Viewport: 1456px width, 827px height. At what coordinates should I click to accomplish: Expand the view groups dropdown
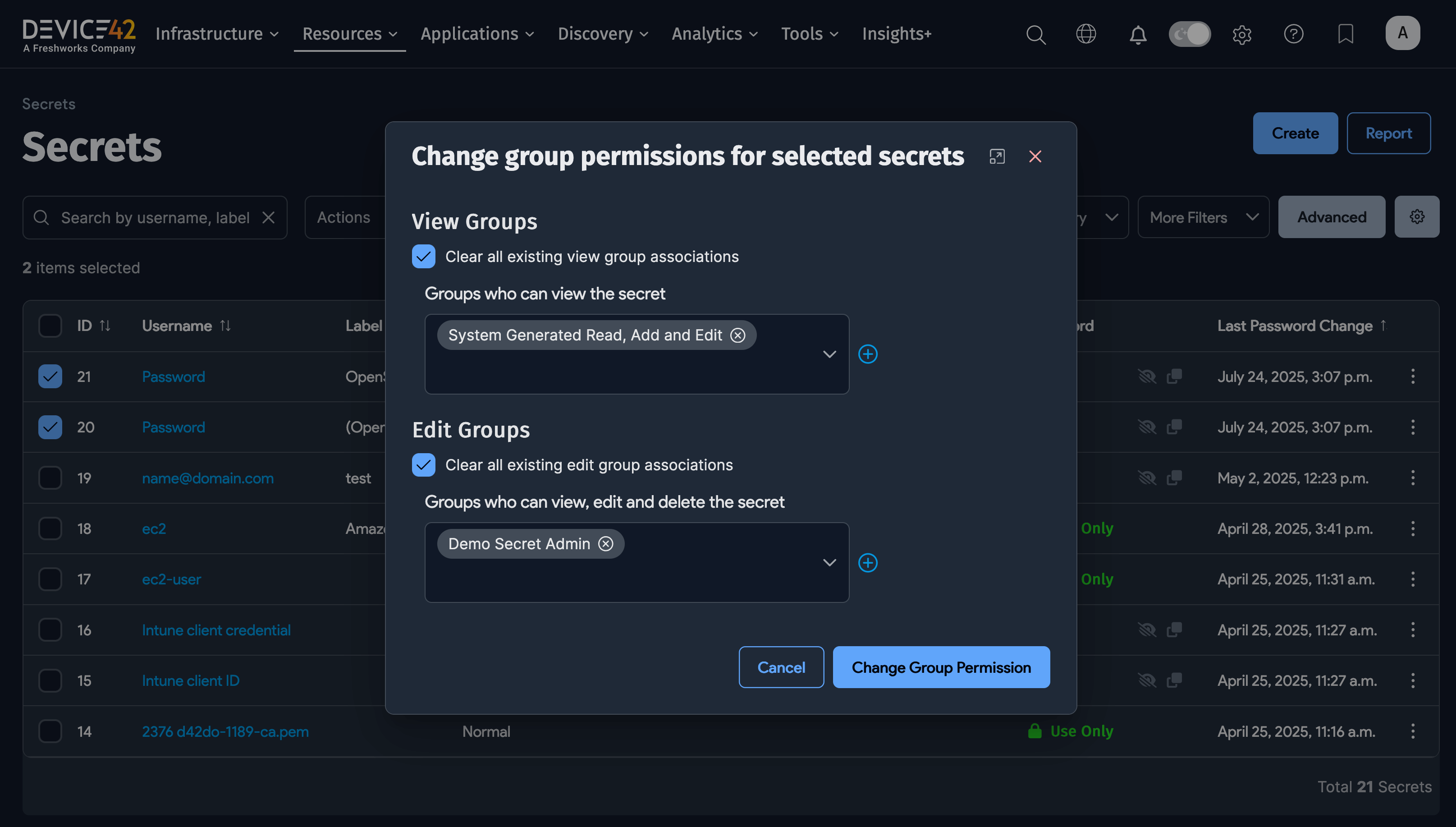(x=829, y=354)
